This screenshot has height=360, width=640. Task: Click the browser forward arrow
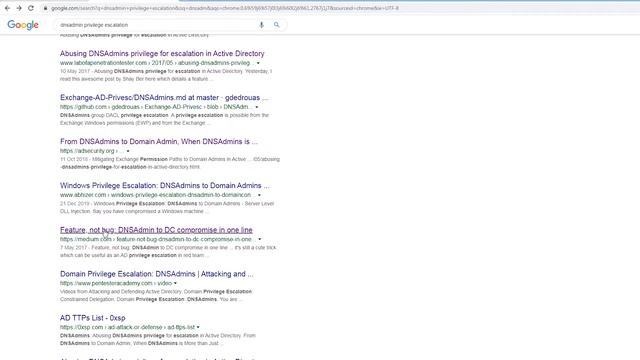[19, 8]
